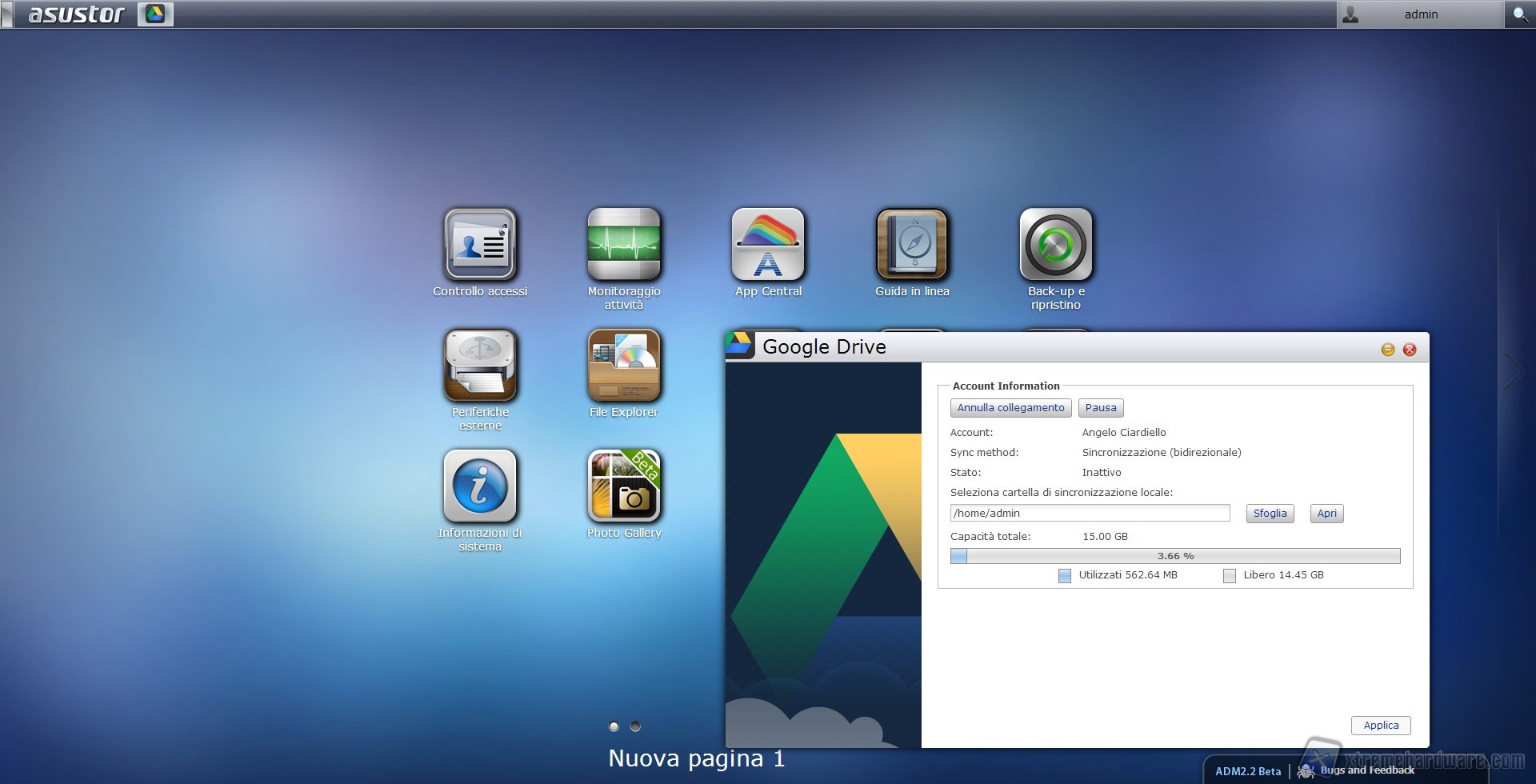Launch Monitoraggio attività app
The width and height of the screenshot is (1536, 784).
(x=624, y=245)
